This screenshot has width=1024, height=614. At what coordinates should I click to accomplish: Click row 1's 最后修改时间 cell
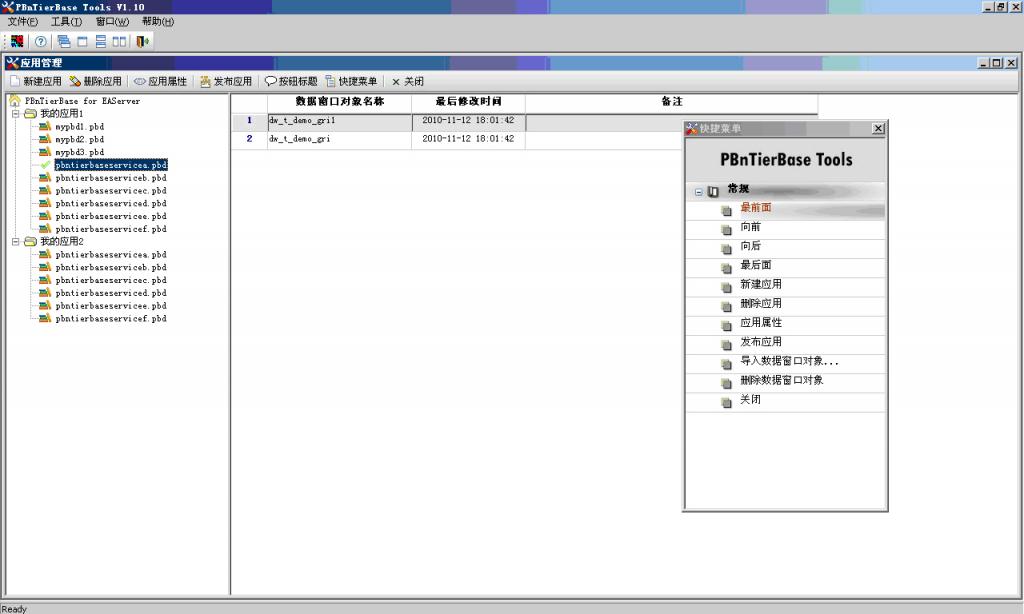point(468,121)
